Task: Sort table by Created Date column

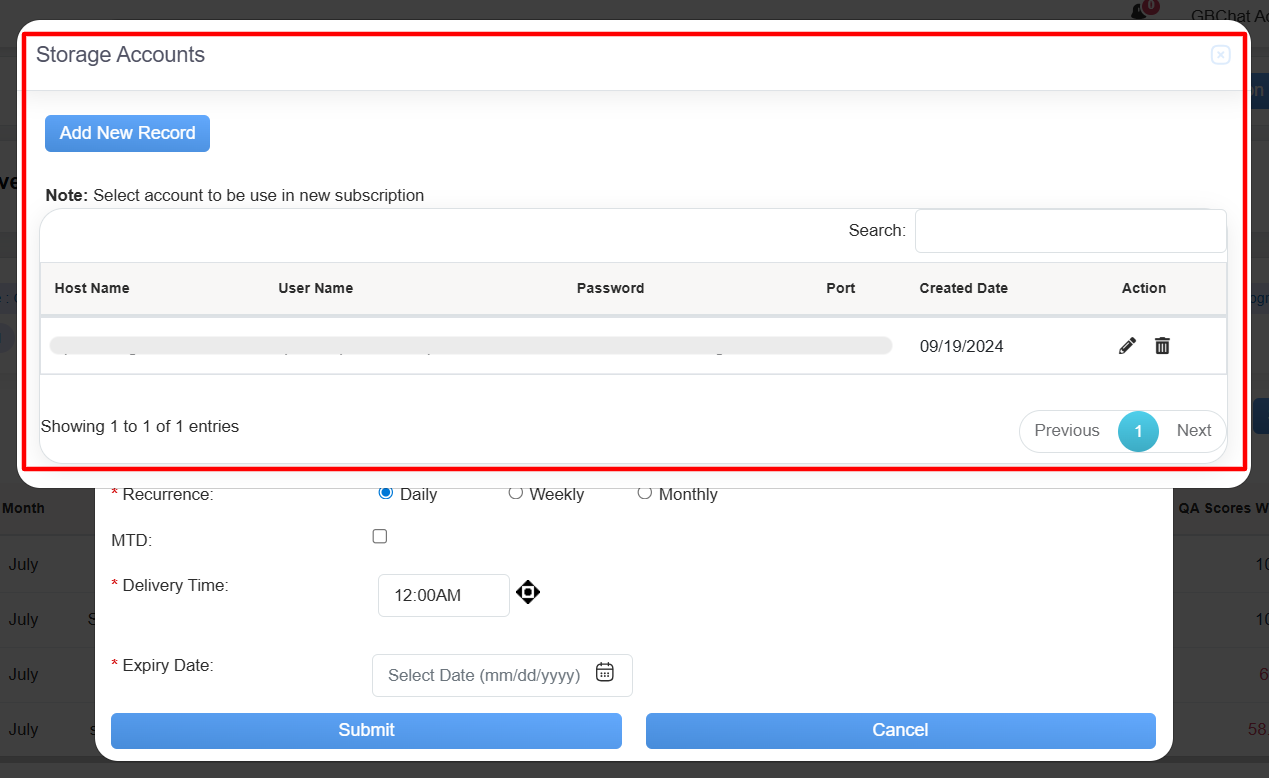Action: [x=963, y=288]
